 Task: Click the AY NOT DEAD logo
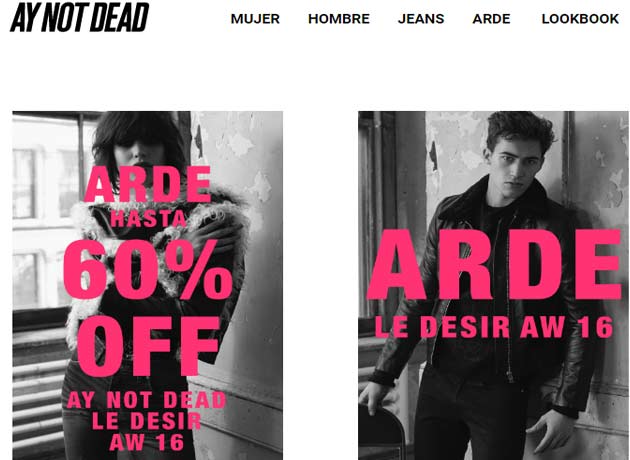point(80,17)
